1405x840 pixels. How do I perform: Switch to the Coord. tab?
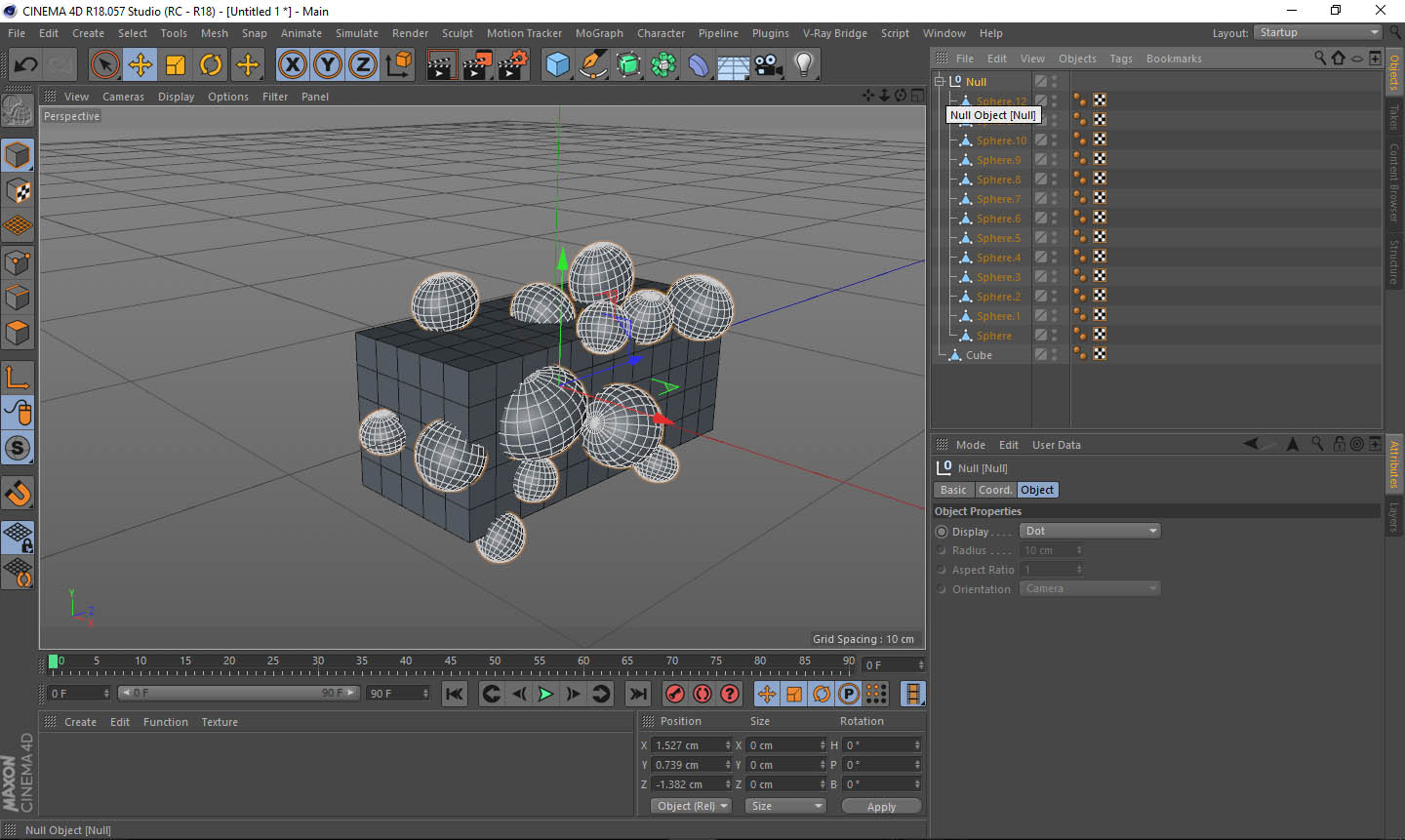(x=995, y=490)
